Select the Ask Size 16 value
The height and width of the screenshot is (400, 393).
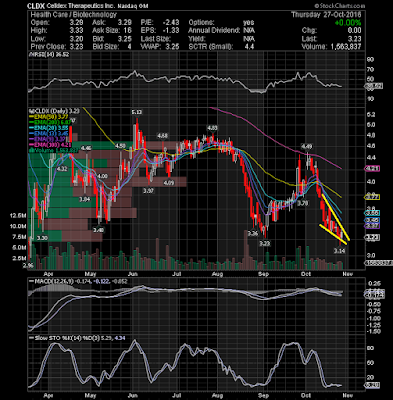128,31
